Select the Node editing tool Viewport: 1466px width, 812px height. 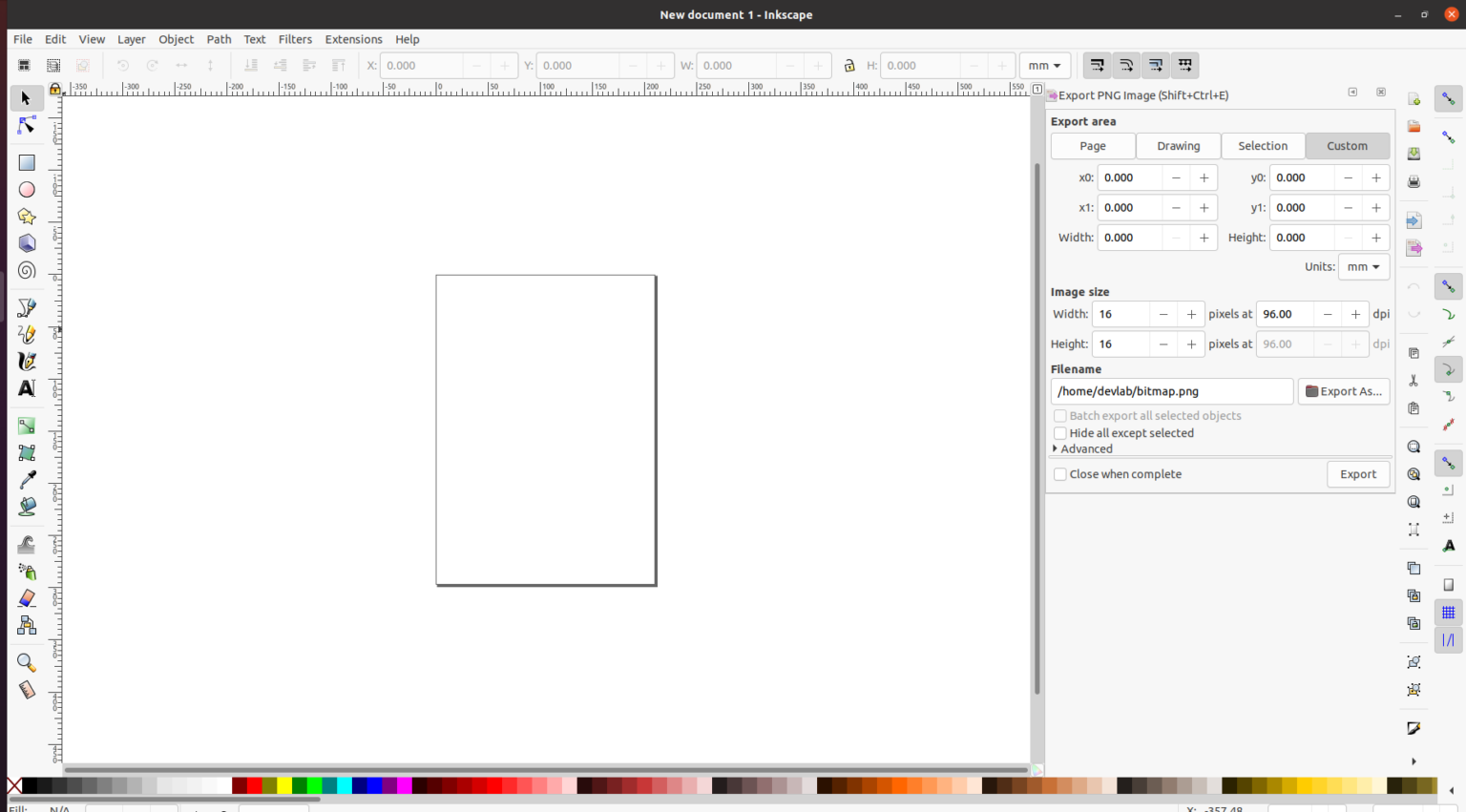tap(26, 125)
